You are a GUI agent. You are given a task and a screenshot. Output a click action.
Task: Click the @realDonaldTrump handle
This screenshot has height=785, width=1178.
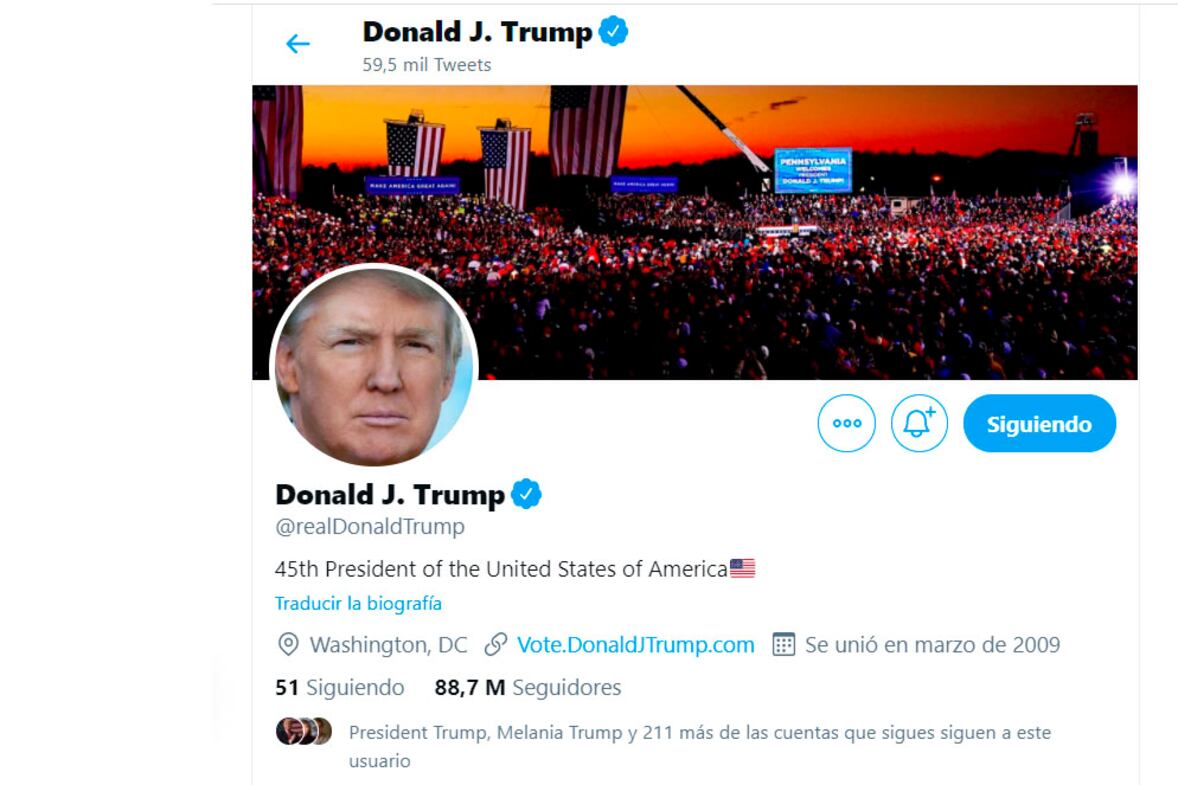pyautogui.click(x=370, y=527)
